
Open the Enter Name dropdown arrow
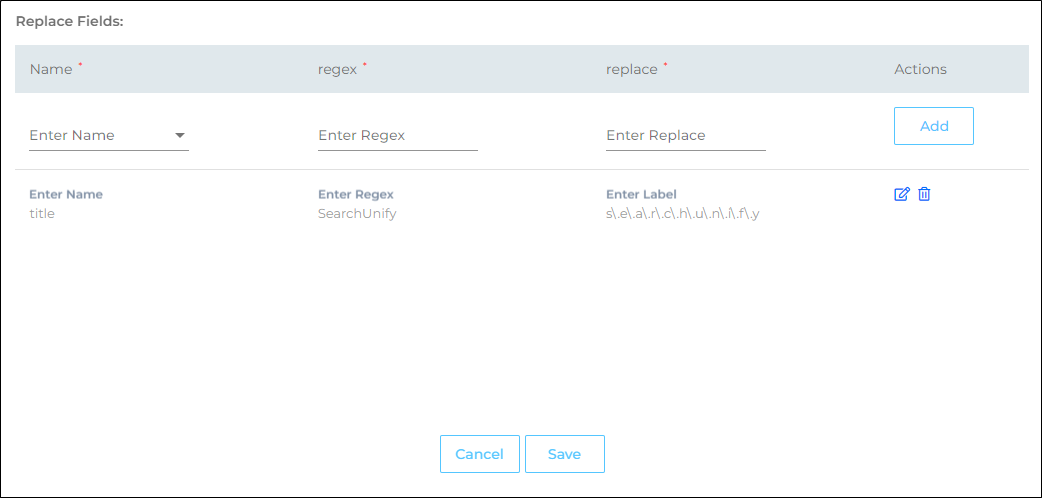(x=180, y=136)
